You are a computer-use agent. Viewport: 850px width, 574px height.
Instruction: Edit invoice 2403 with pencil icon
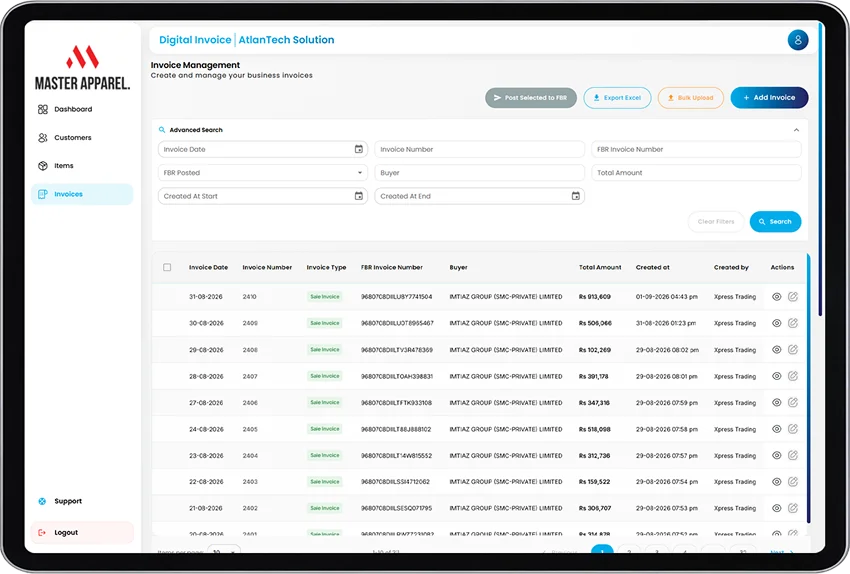click(x=793, y=481)
